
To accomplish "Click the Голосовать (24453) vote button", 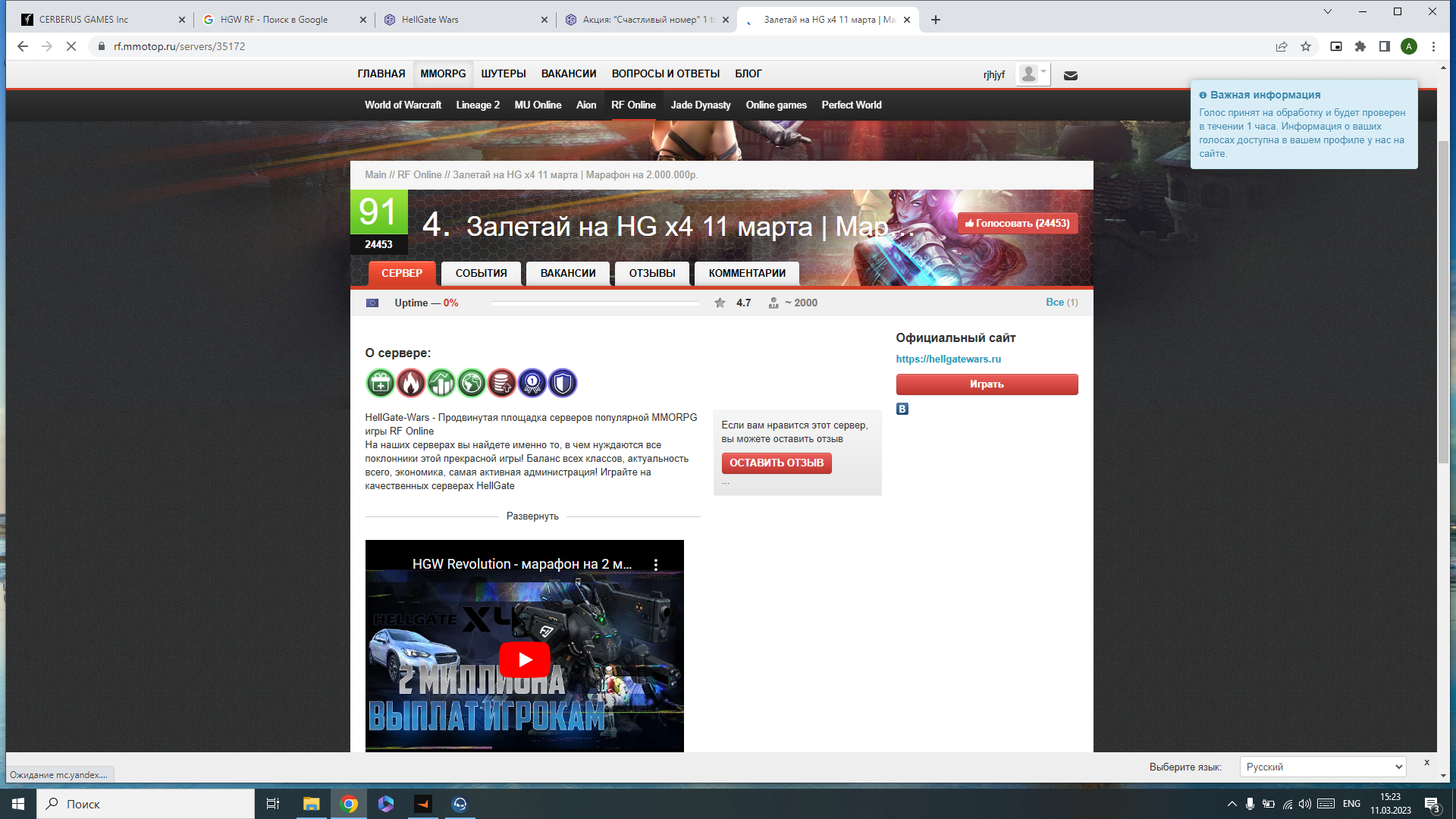I will [1018, 224].
